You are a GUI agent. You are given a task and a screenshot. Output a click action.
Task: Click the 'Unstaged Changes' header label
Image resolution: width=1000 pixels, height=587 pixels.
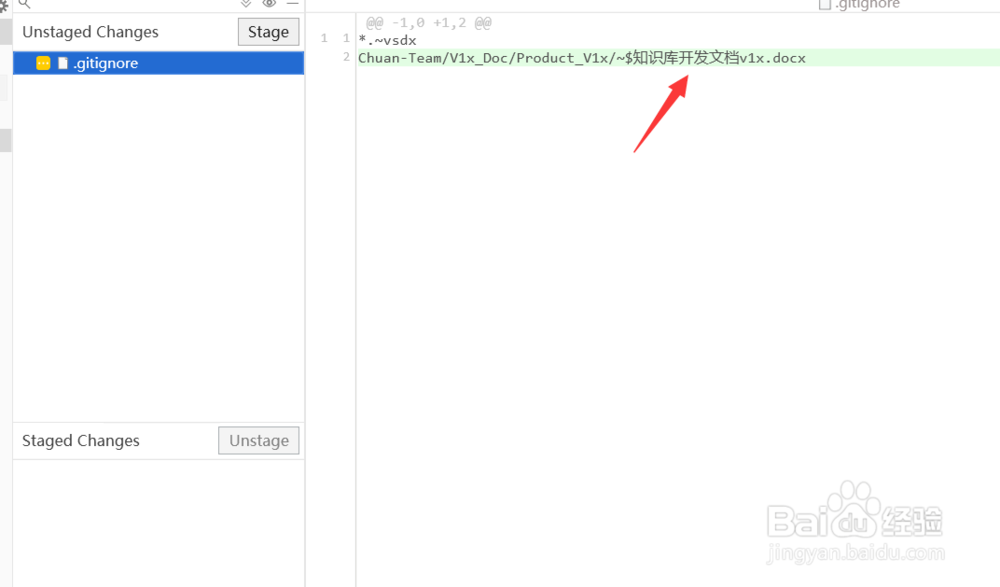tap(91, 32)
